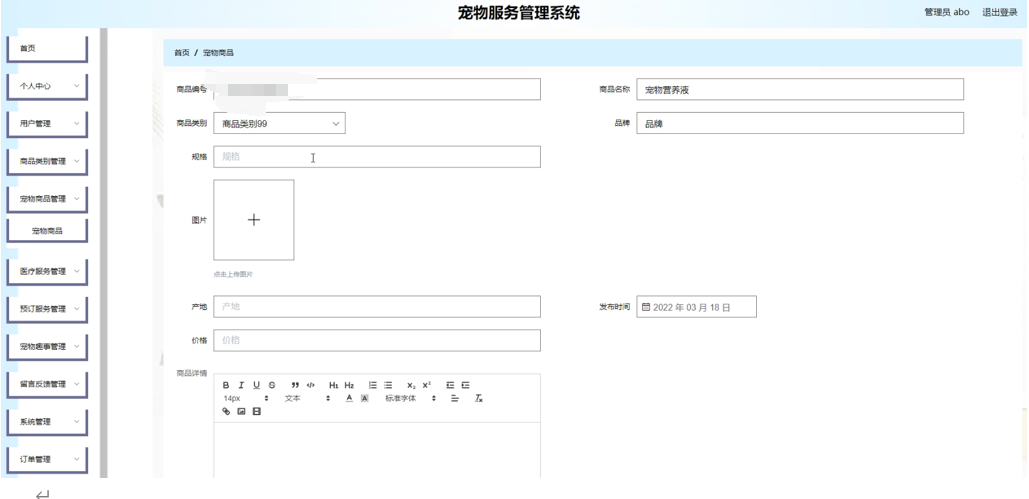This screenshot has height=499, width=1029.
Task: Go to 首页 in sidebar
Action: point(47,49)
